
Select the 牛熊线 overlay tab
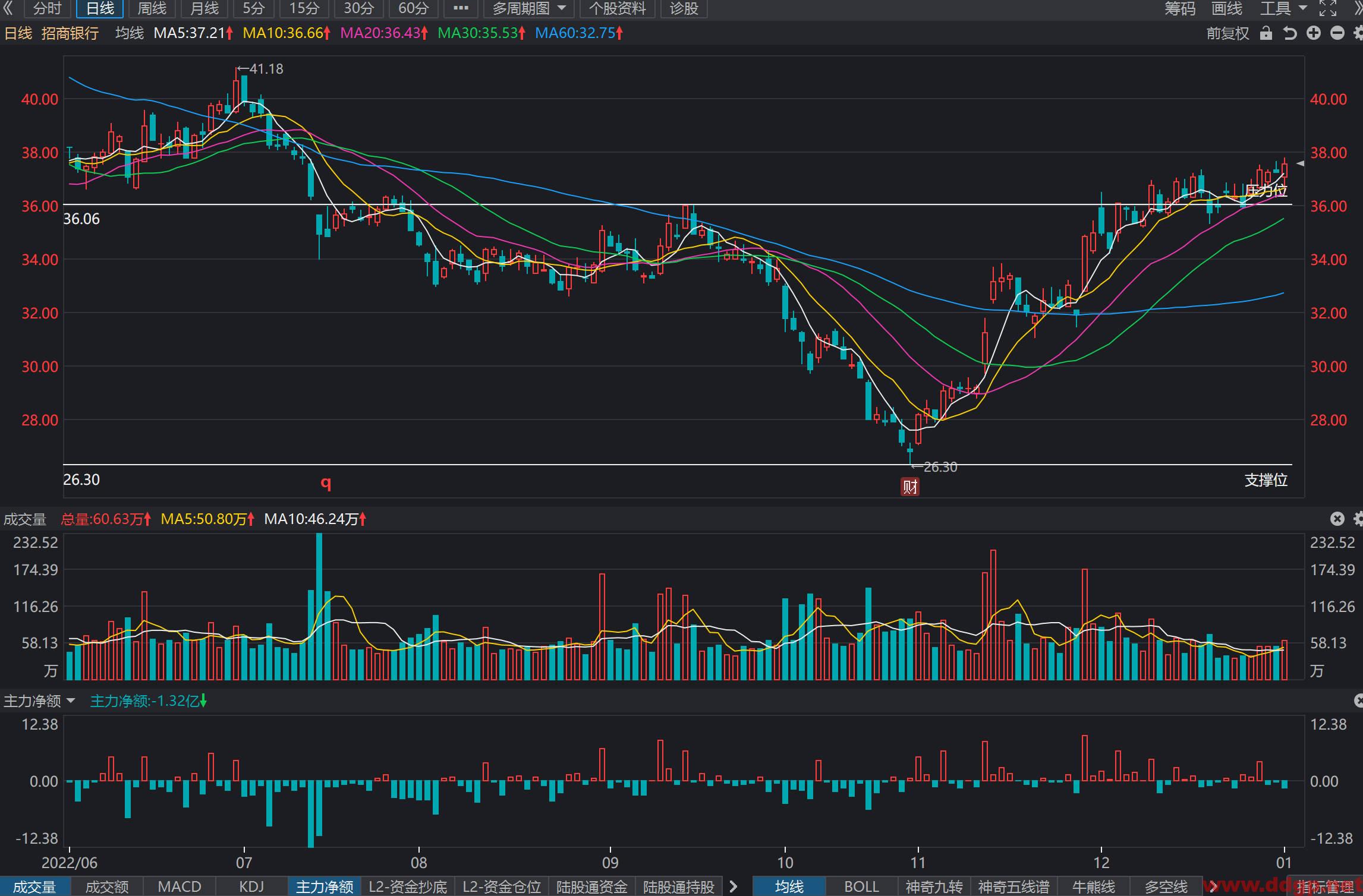click(1094, 887)
